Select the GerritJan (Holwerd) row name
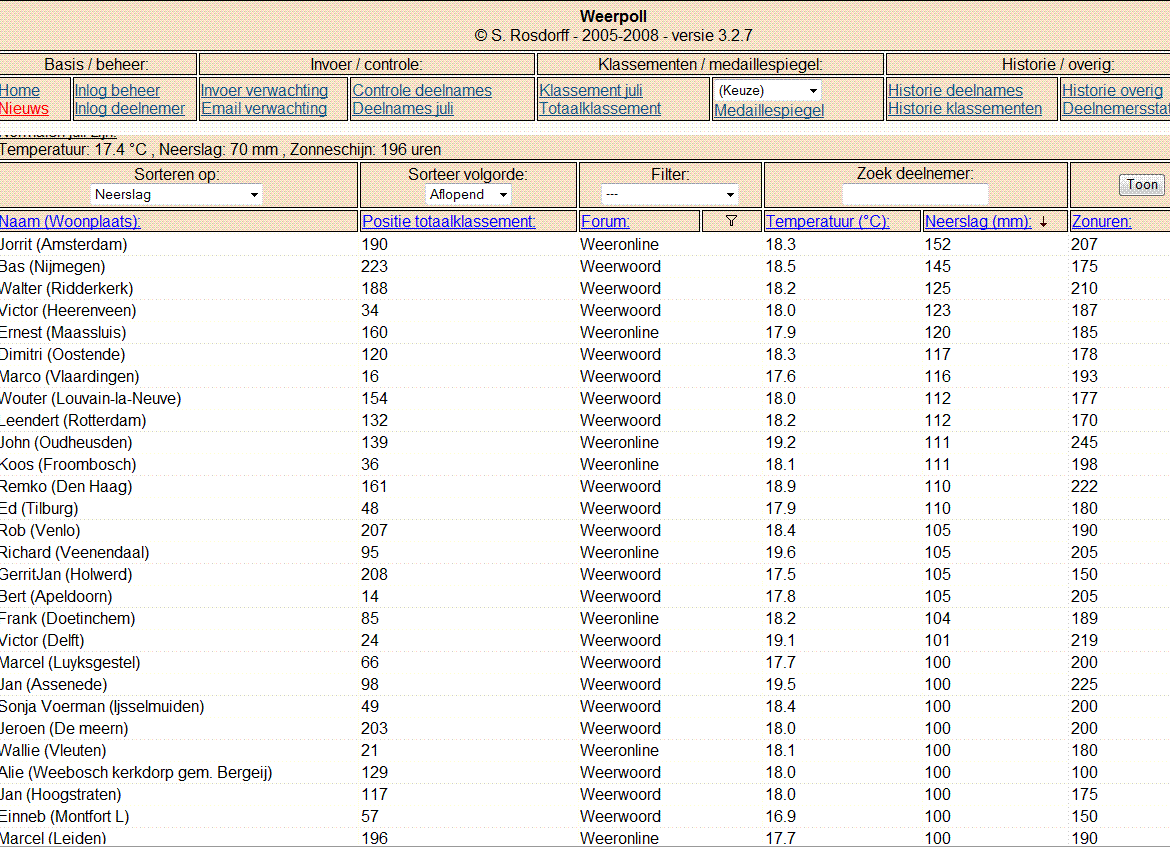 66,575
